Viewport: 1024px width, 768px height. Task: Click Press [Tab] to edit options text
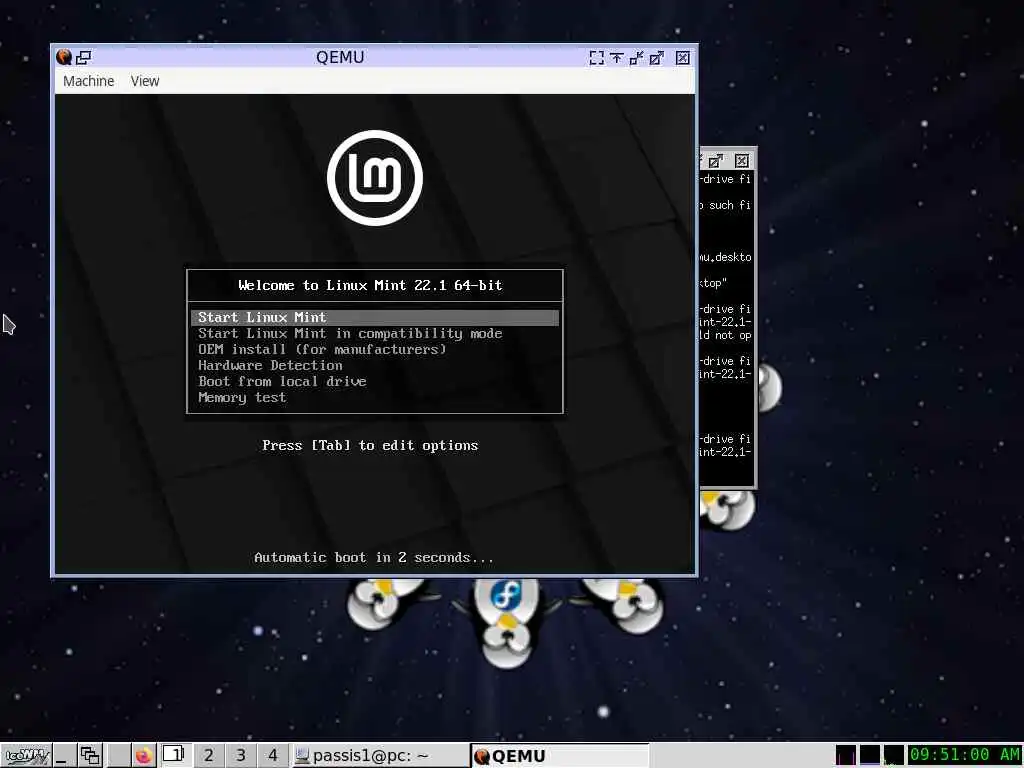click(370, 445)
